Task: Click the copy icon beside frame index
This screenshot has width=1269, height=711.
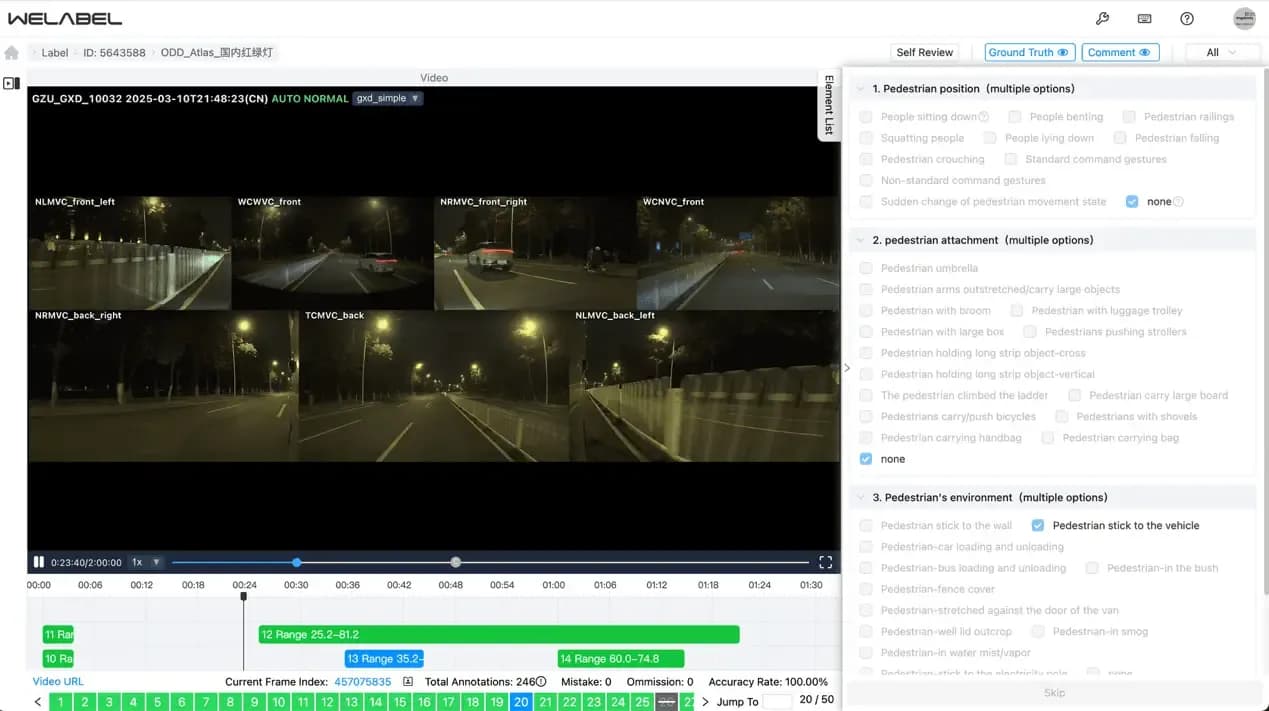Action: coord(408,682)
